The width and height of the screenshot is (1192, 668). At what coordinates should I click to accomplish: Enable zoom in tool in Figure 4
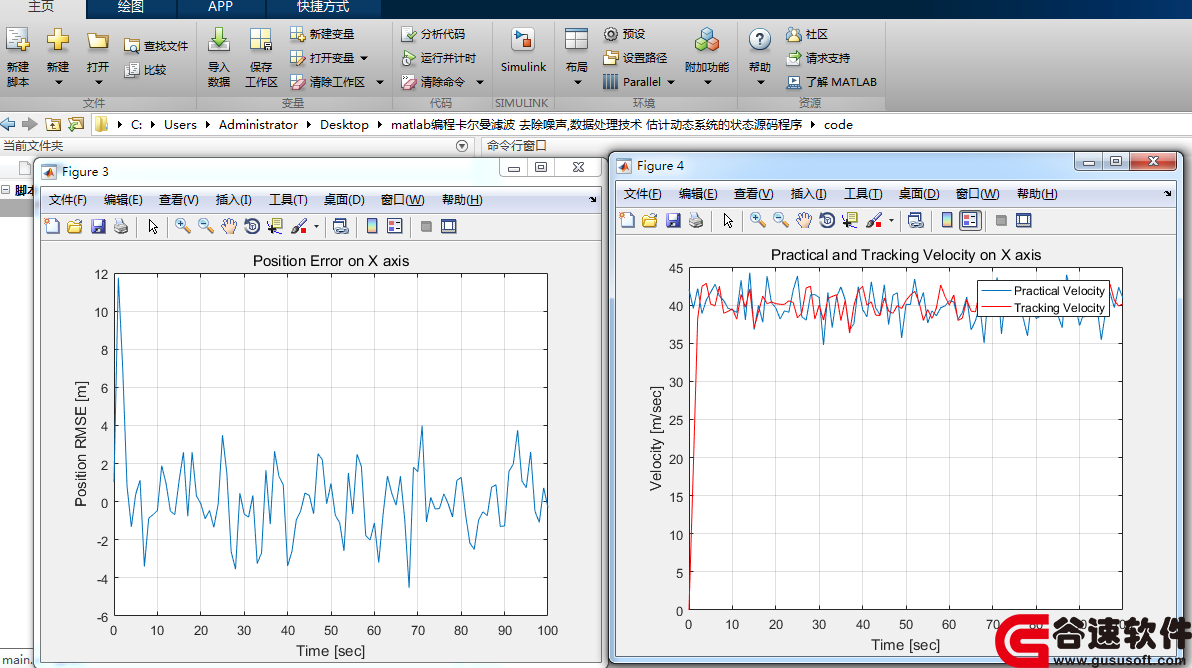pos(758,220)
